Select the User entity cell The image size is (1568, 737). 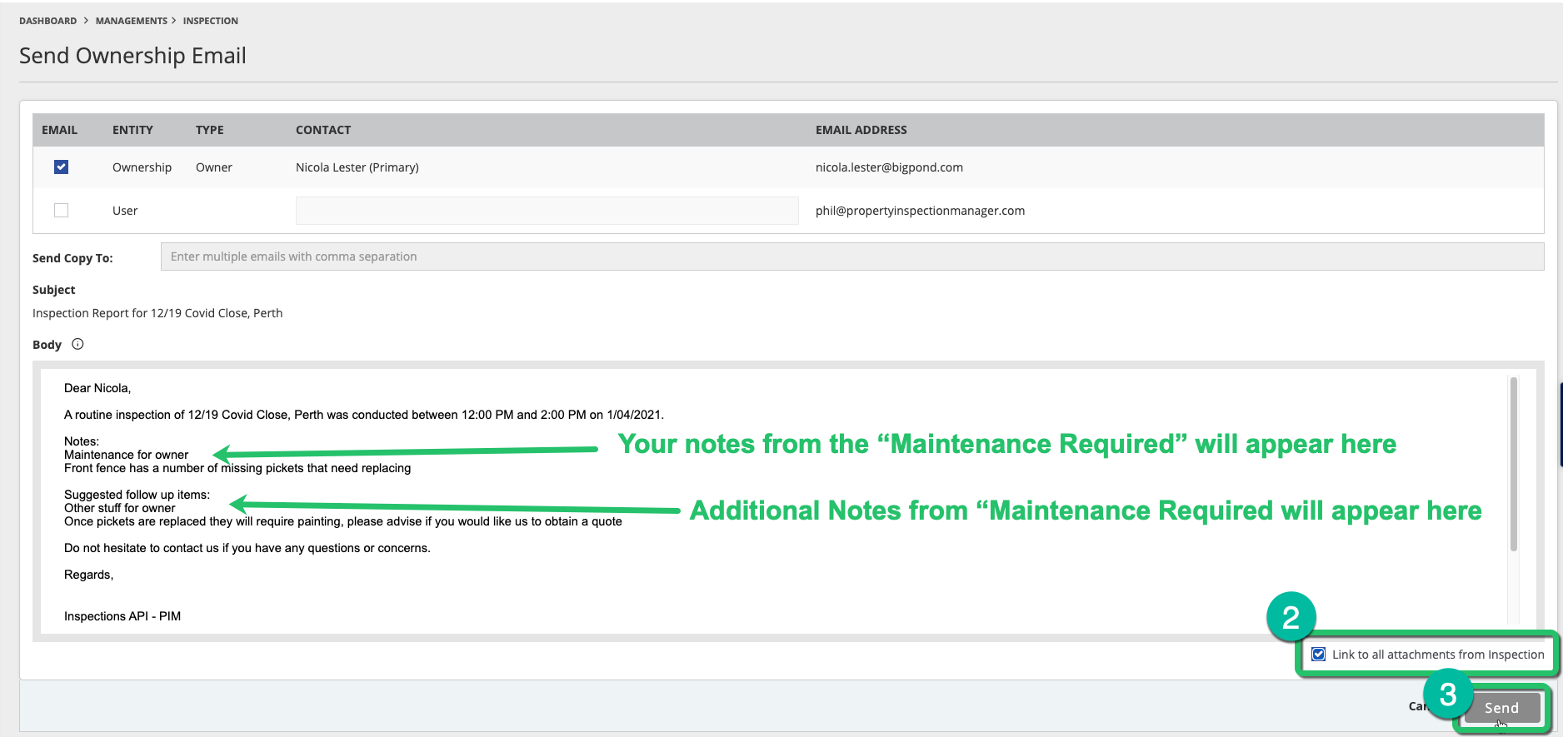[125, 211]
